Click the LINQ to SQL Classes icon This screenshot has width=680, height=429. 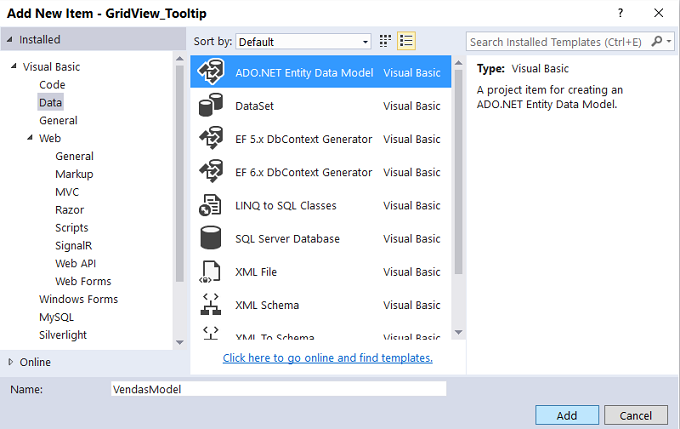point(210,205)
